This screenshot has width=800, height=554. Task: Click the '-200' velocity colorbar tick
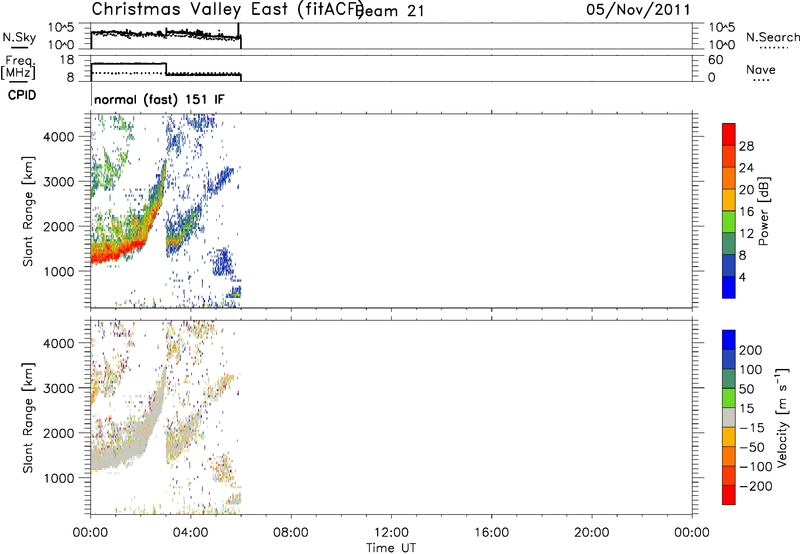756,486
